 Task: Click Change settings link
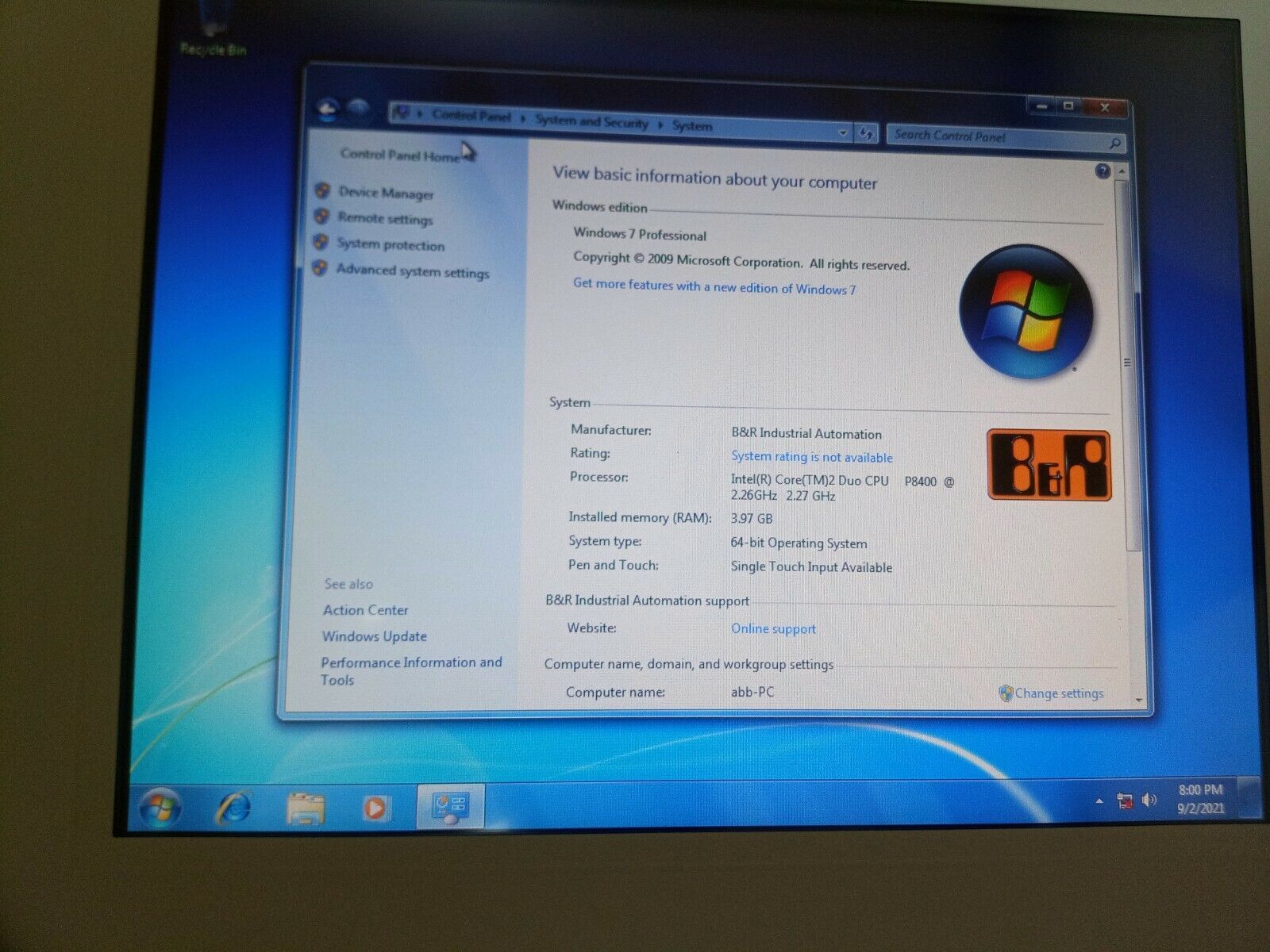1059,693
